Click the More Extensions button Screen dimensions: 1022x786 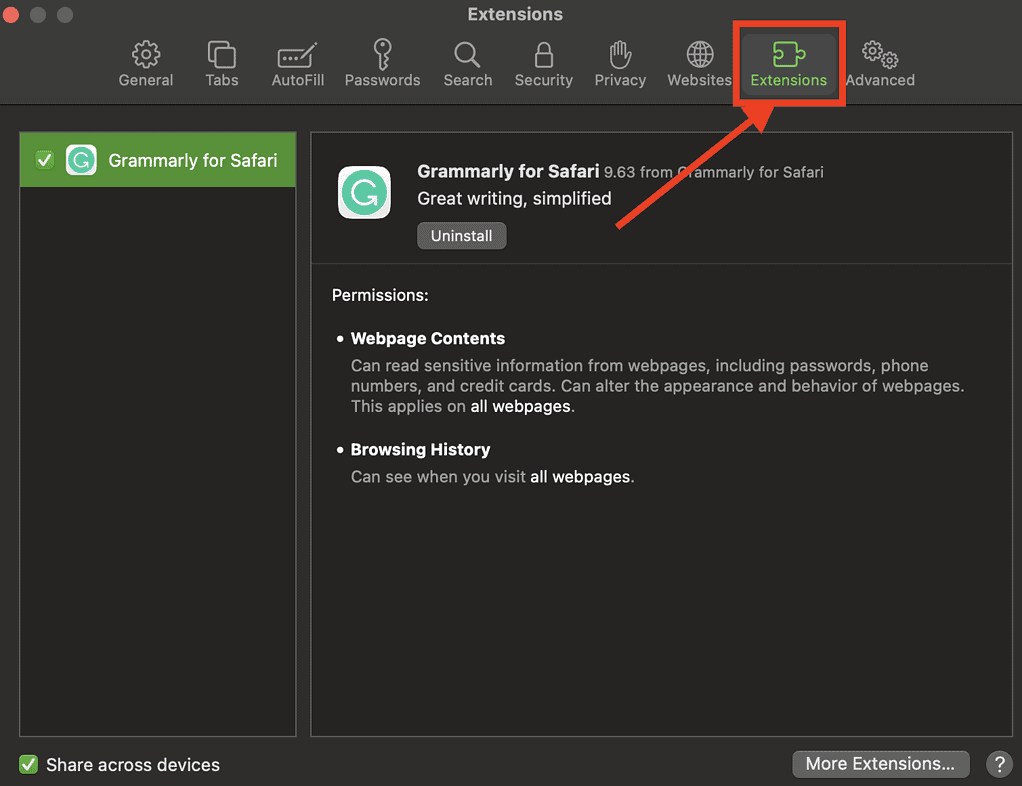pyautogui.click(x=881, y=764)
